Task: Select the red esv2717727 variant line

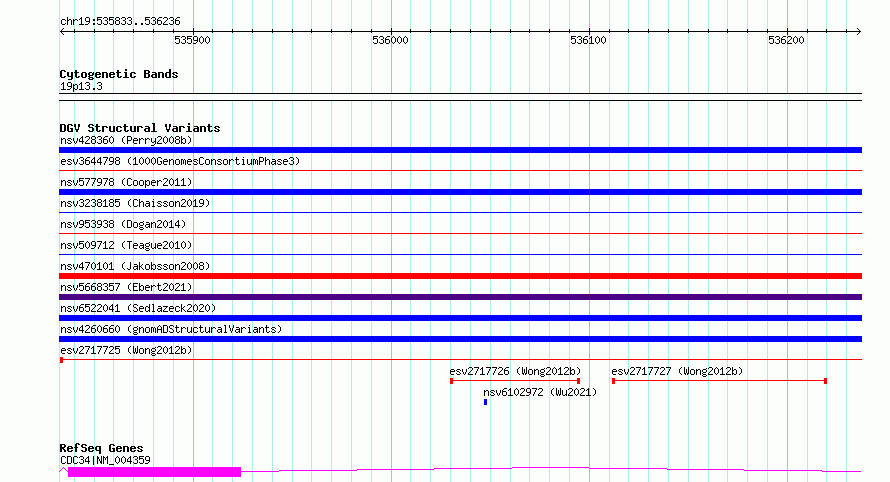Action: (720, 381)
